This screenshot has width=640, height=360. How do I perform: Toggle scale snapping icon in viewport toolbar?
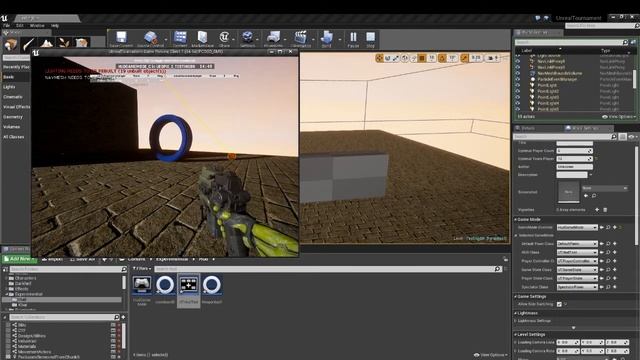pos(464,58)
